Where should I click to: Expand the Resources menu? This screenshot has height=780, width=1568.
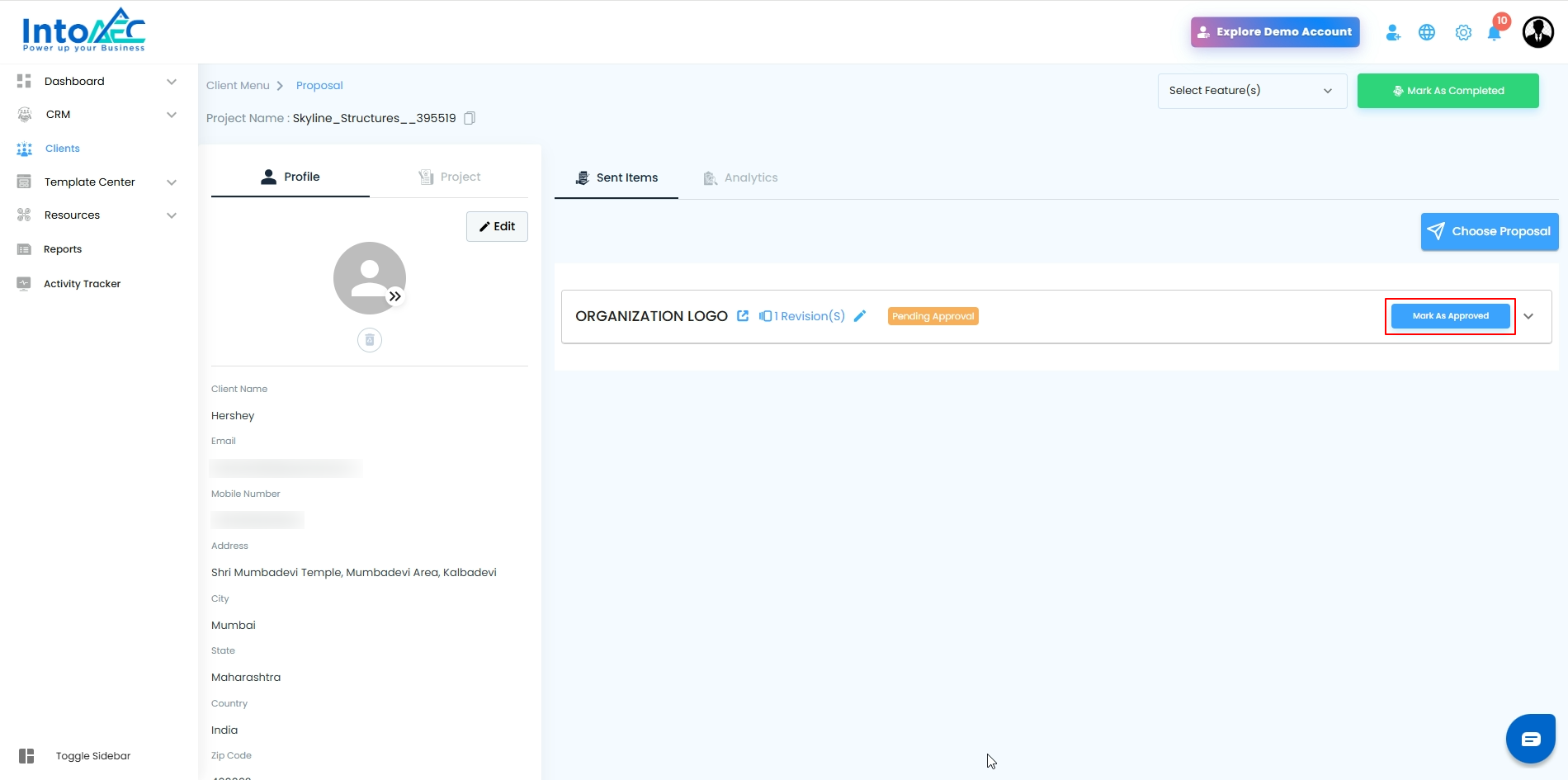pyautogui.click(x=172, y=215)
